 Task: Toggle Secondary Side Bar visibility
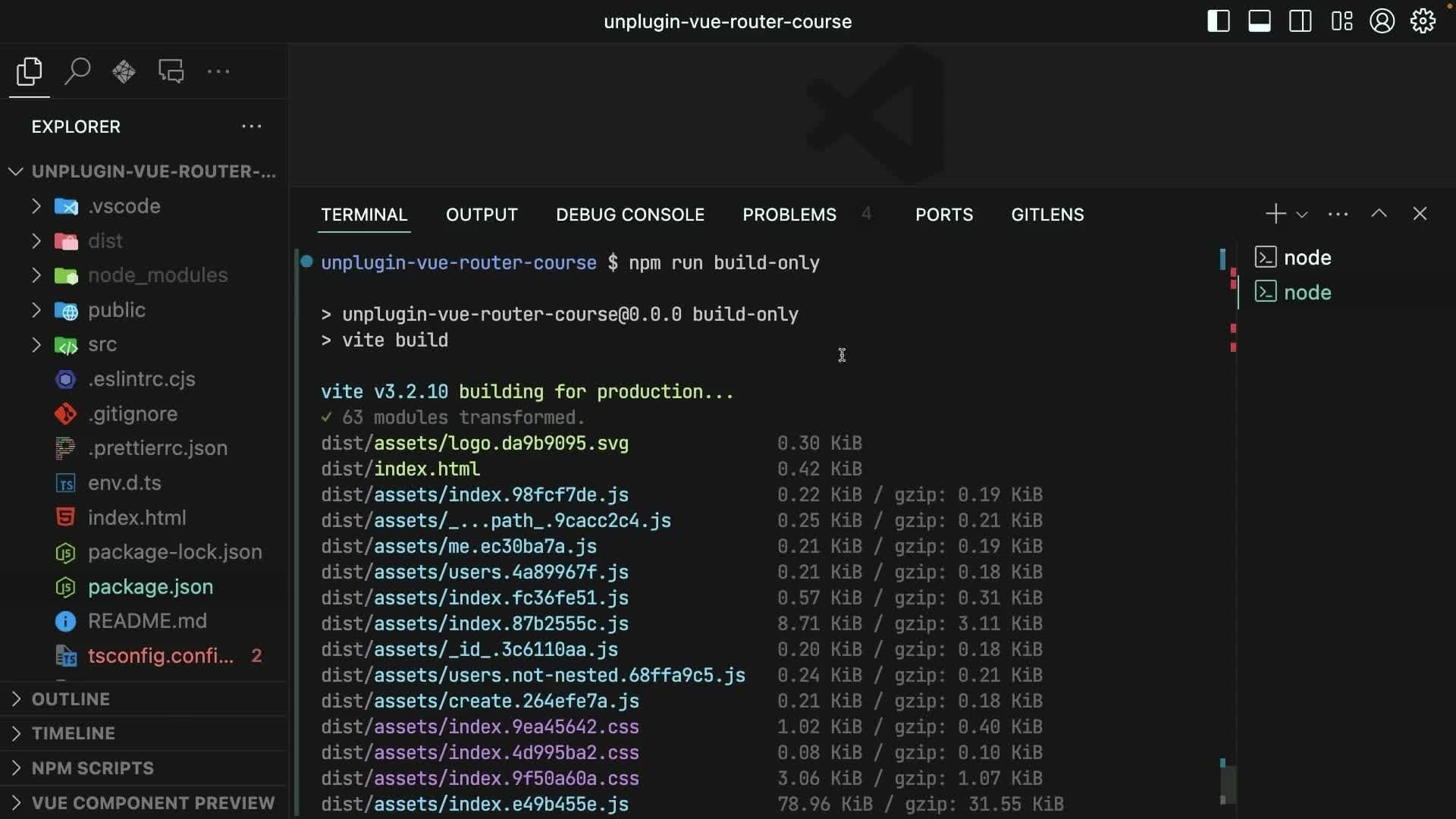click(1301, 21)
